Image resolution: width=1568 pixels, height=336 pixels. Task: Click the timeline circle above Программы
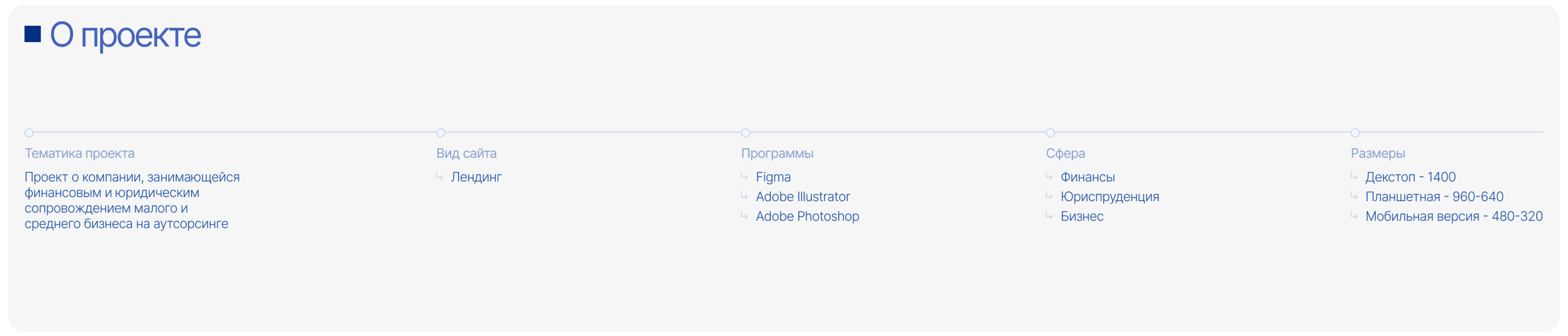746,132
